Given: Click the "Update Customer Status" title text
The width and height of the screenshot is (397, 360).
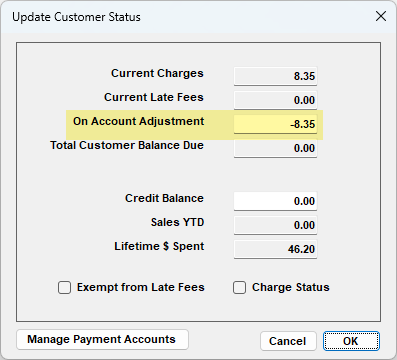Looking at the screenshot, I should pyautogui.click(x=76, y=17).
